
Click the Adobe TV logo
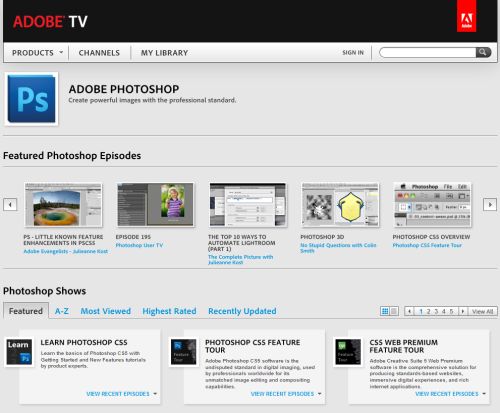tap(50, 22)
